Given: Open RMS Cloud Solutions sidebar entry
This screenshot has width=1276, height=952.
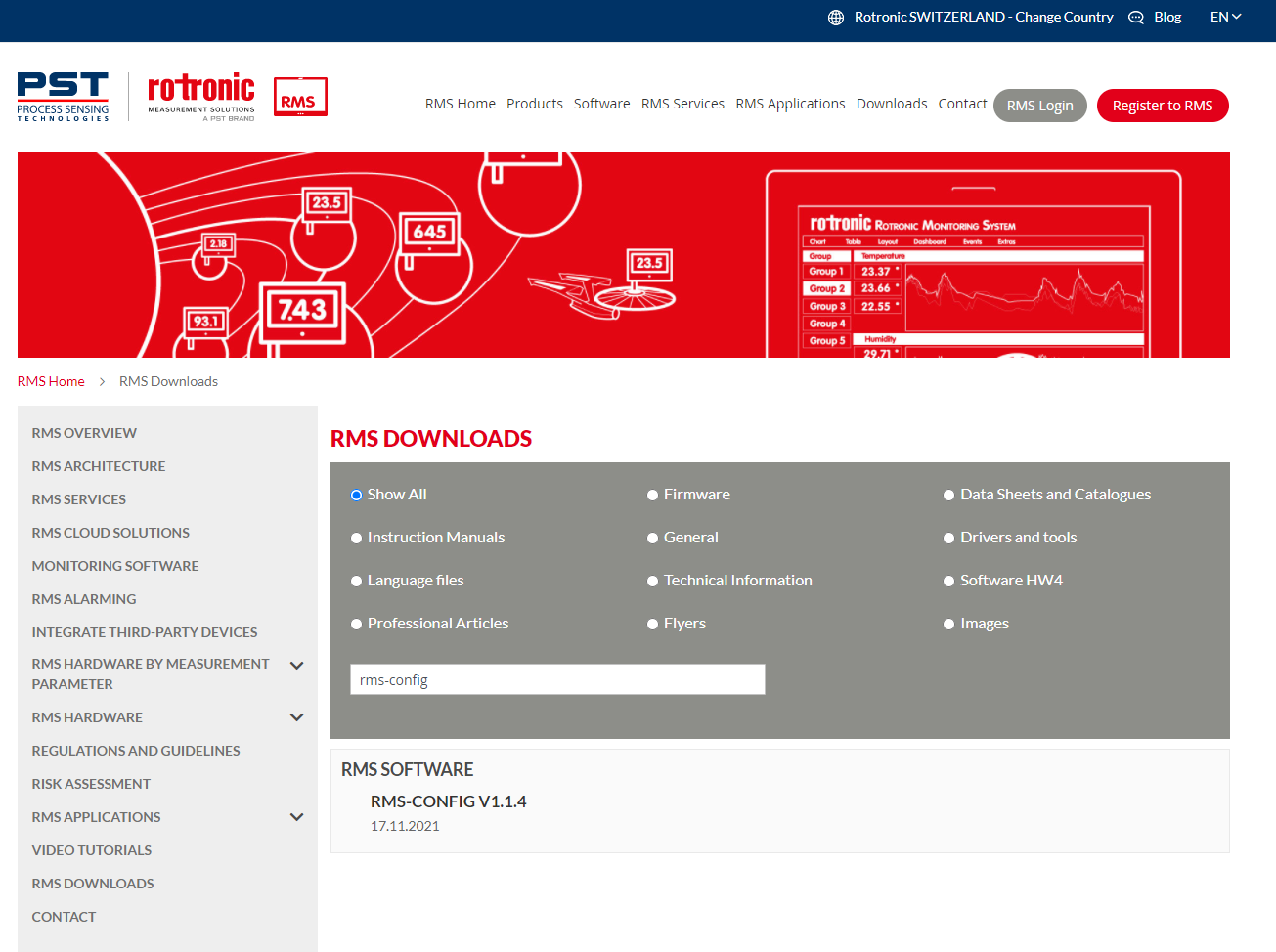Looking at the screenshot, I should point(110,533).
